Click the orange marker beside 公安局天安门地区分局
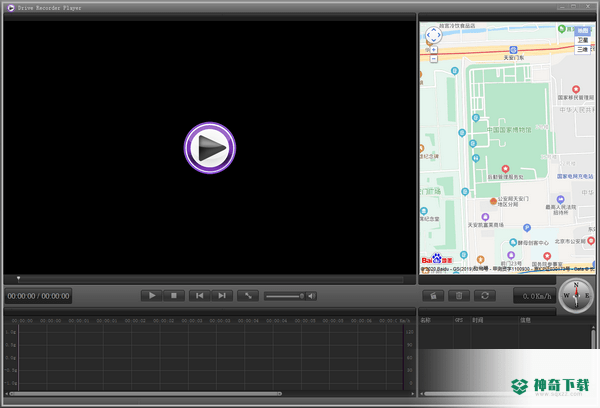Screen dimensions: 600x408 (x=493, y=201)
